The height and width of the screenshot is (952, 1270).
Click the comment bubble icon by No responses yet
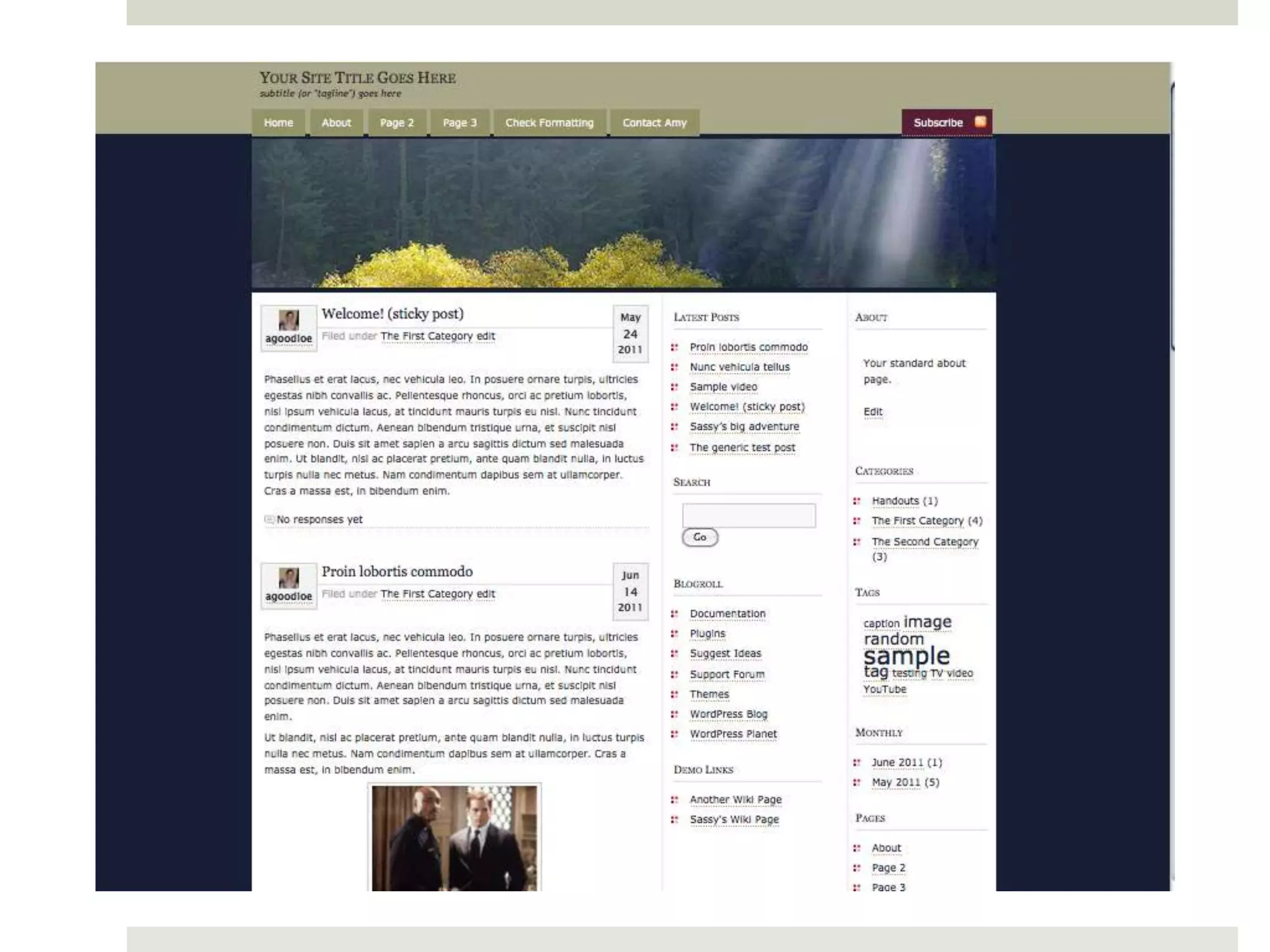click(269, 519)
